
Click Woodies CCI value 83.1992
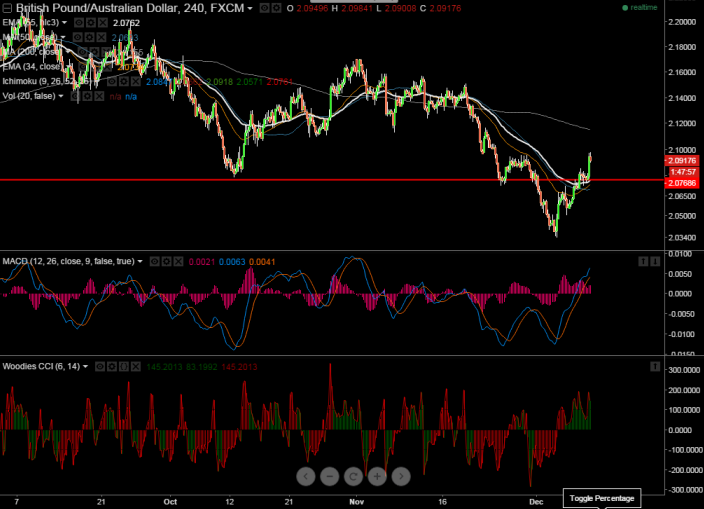point(202,367)
